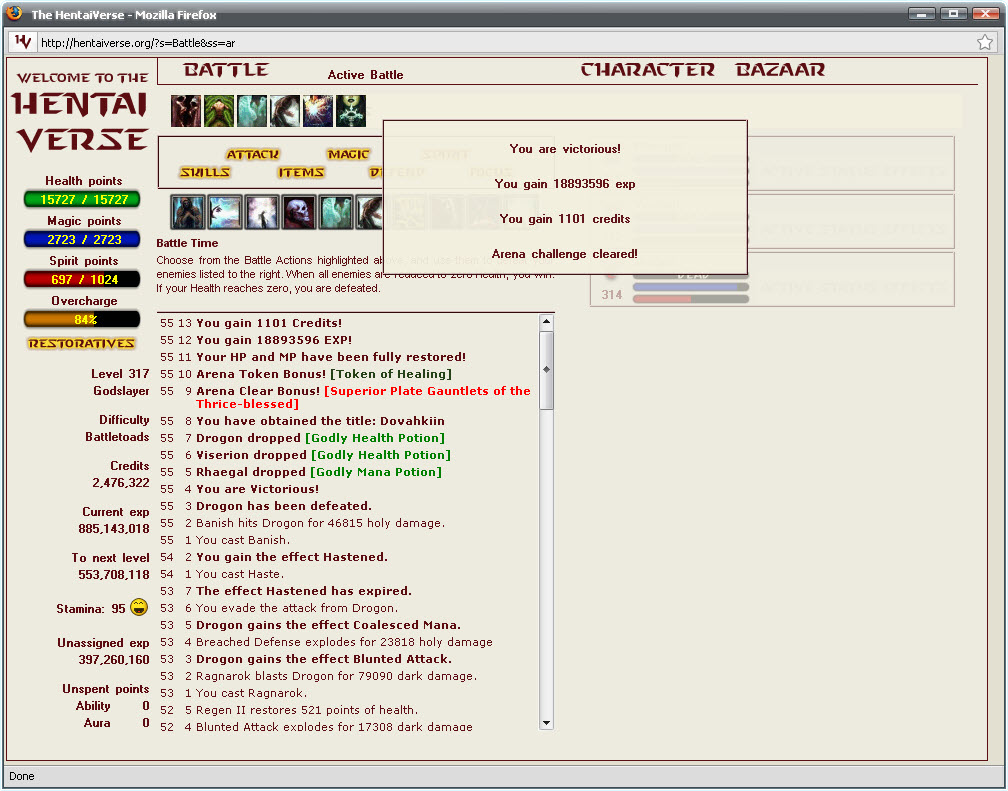Click the HentaiVerse logo
The height and width of the screenshot is (791, 1008).
click(x=82, y=112)
